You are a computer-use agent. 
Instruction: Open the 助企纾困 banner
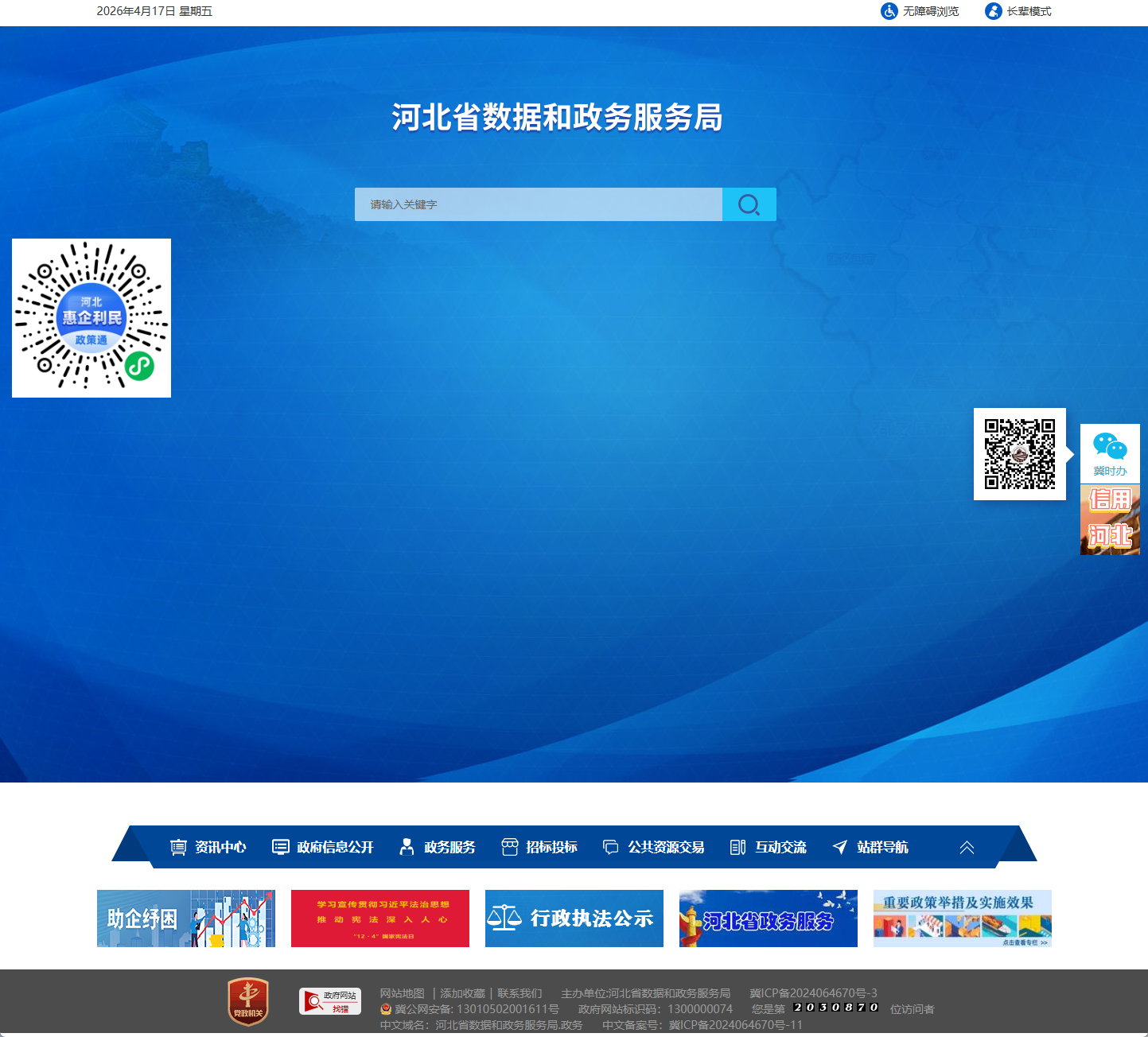coord(186,919)
